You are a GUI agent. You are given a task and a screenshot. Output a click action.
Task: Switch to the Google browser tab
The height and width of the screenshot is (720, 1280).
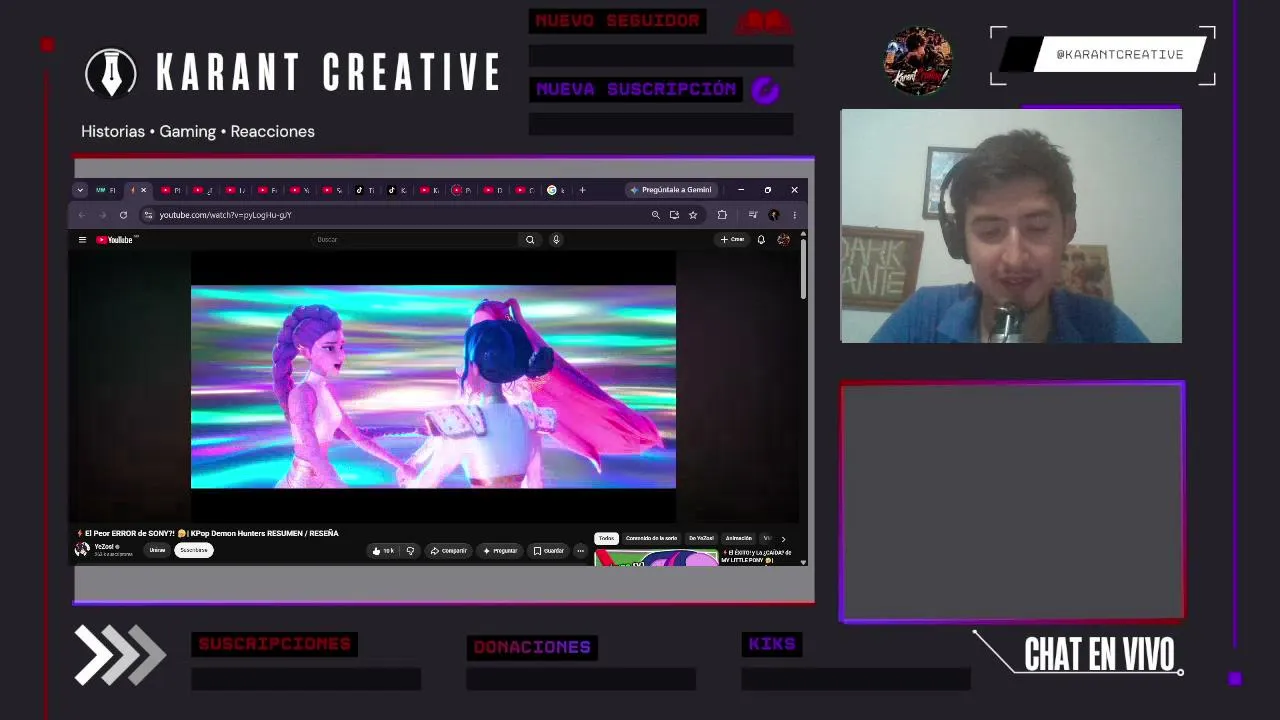[x=556, y=190]
